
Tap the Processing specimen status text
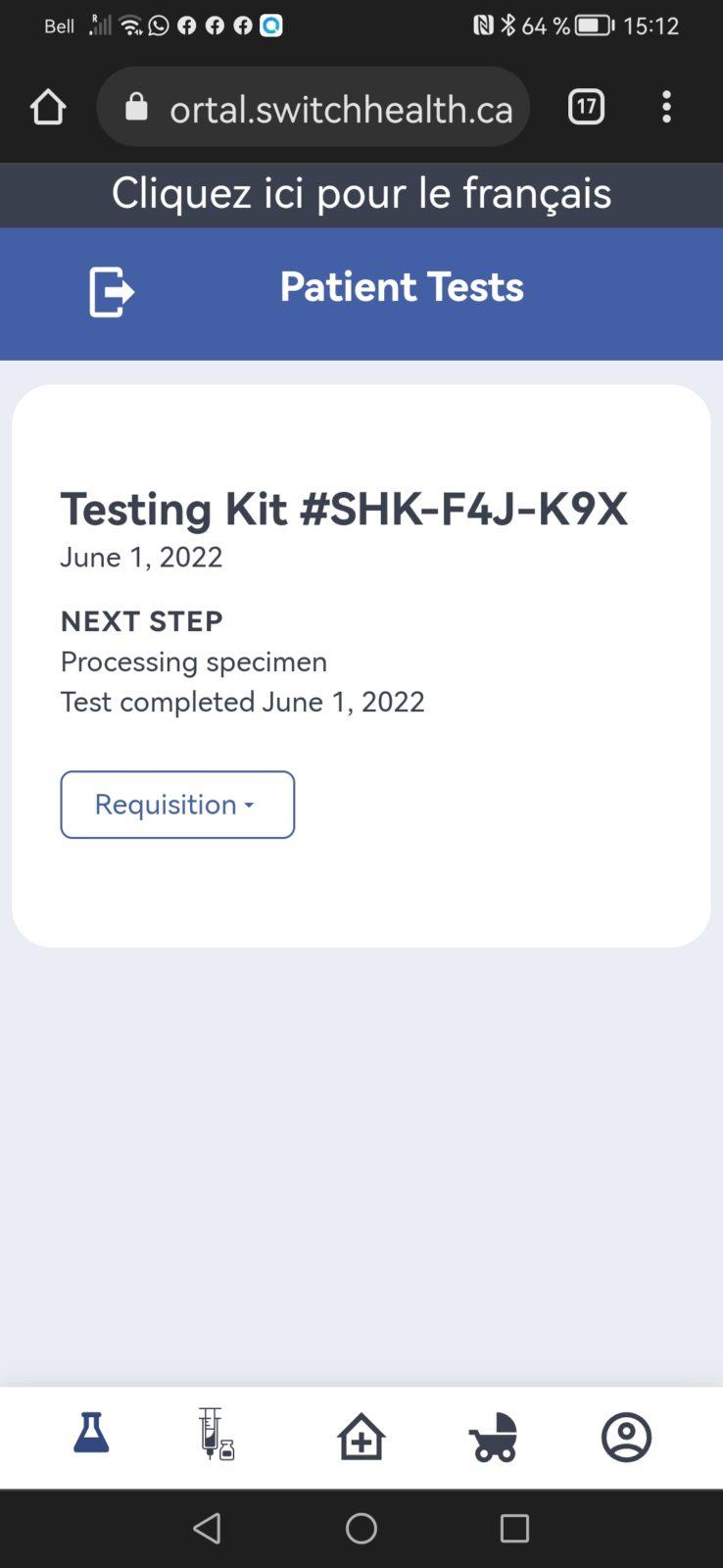pos(194,661)
